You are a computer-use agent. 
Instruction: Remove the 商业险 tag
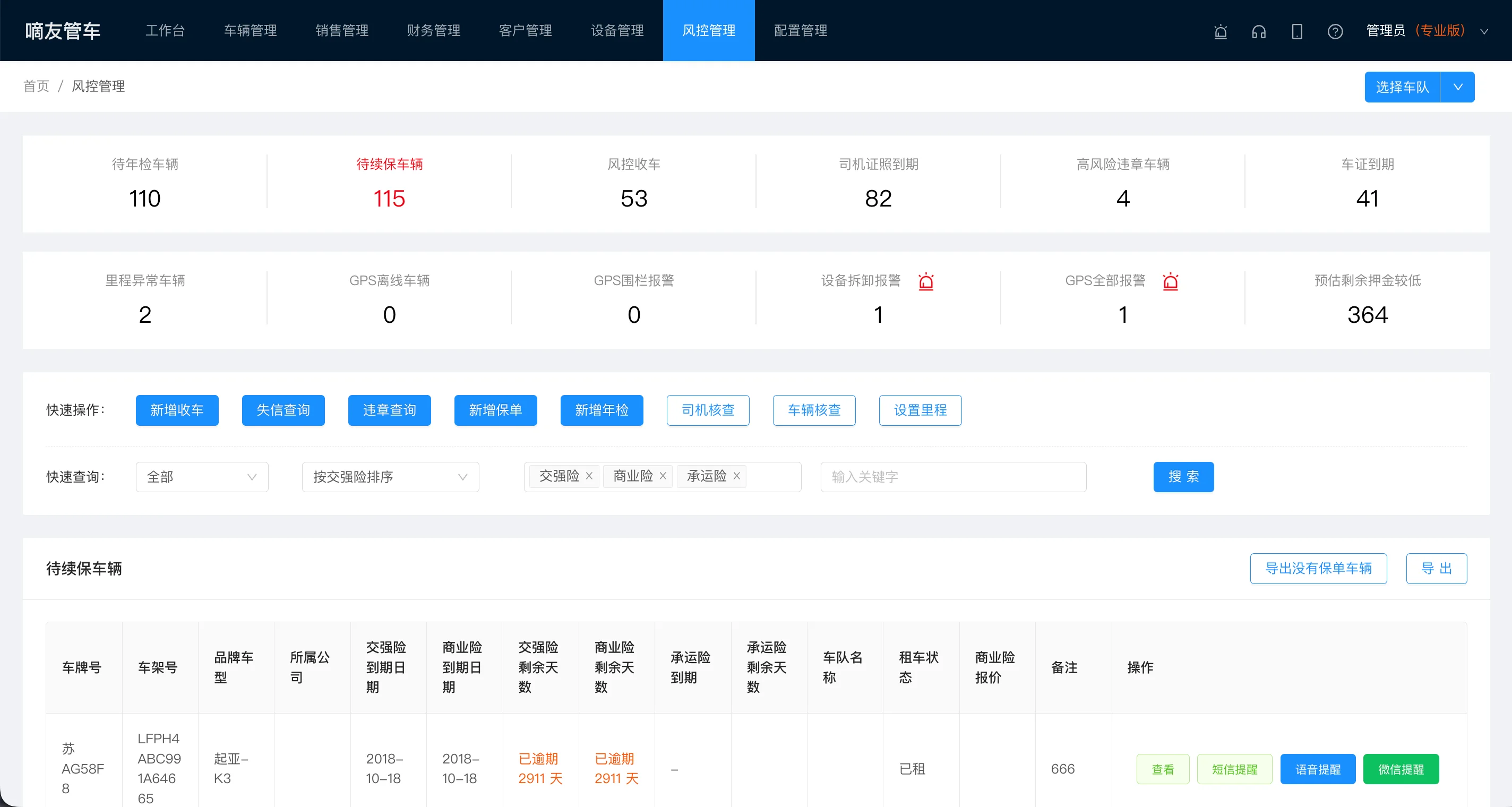point(663,476)
